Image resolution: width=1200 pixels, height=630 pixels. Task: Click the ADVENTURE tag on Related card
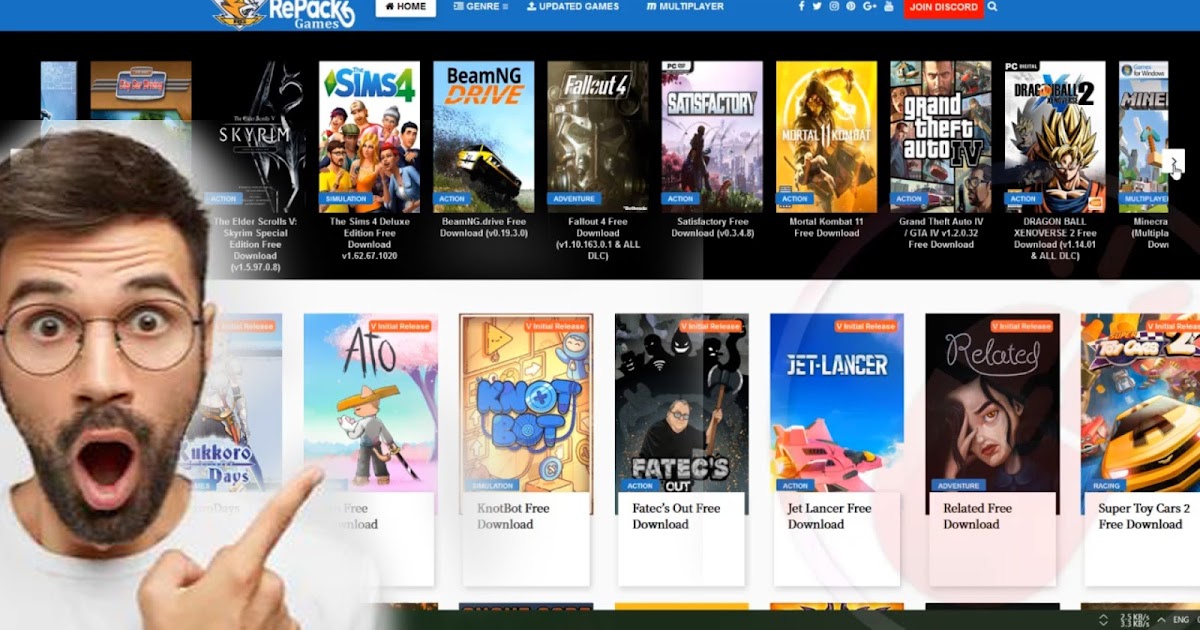(958, 486)
